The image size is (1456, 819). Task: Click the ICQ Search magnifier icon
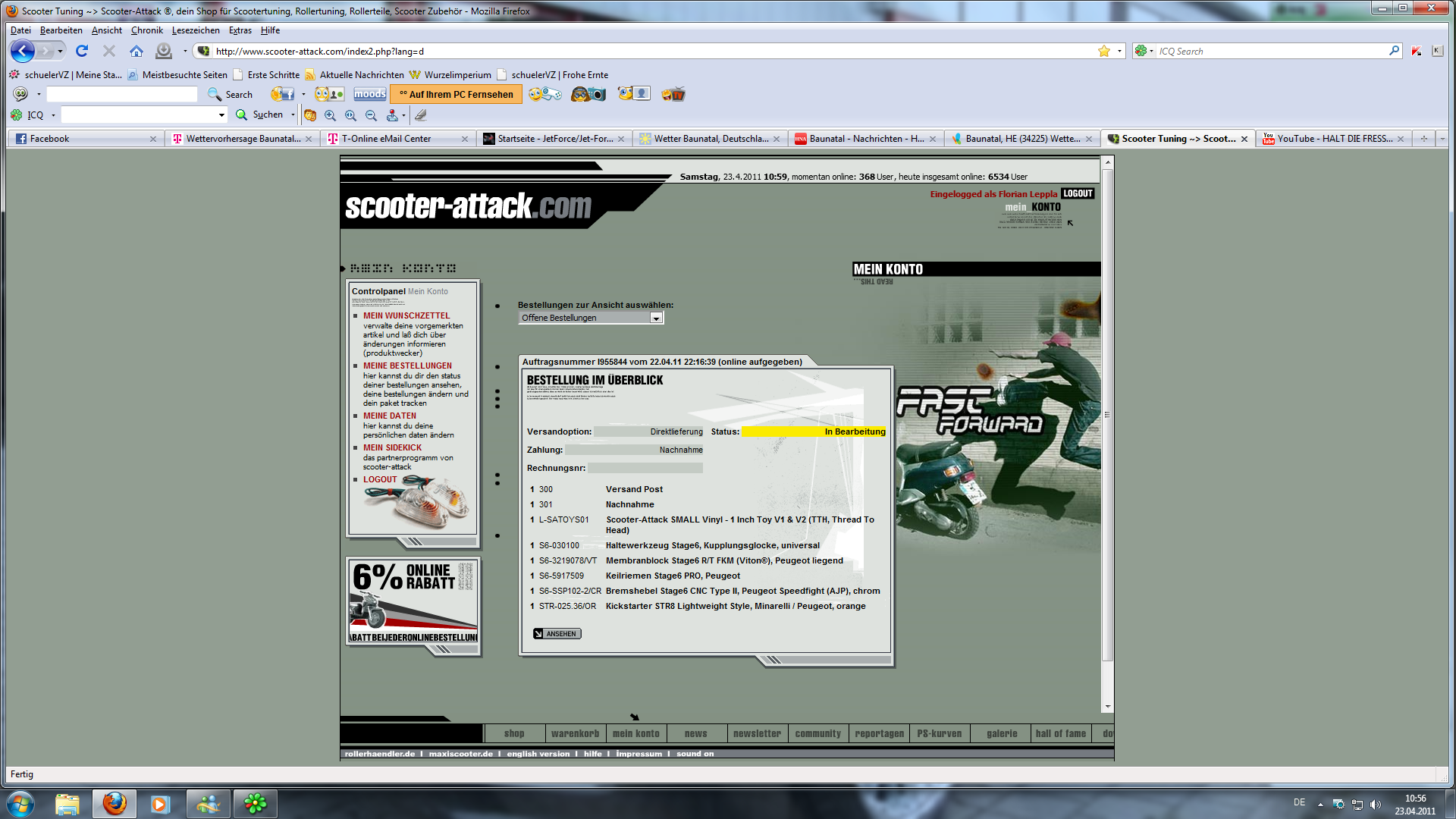pyautogui.click(x=1394, y=51)
